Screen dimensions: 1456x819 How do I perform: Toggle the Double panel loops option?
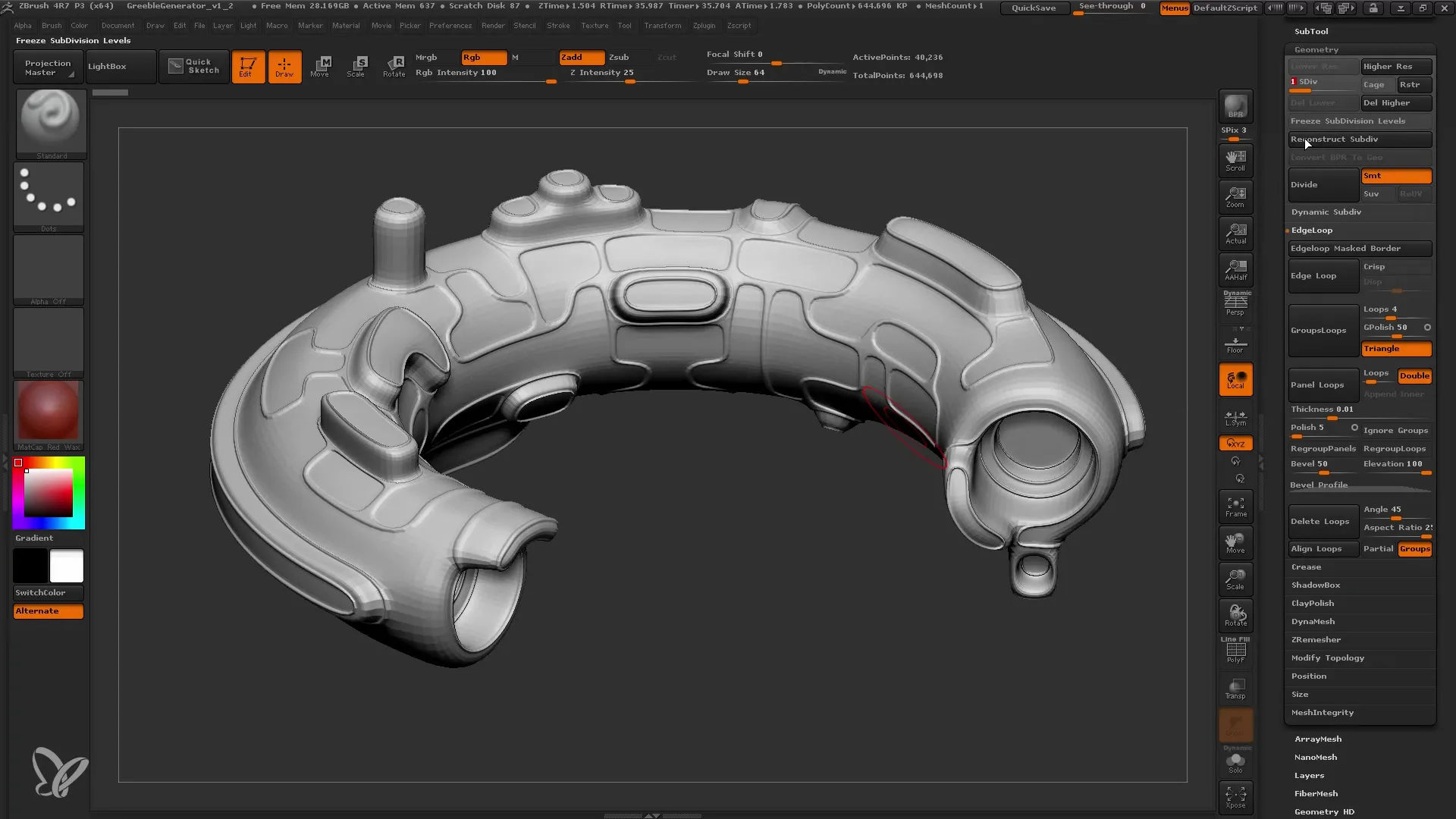[1414, 376]
